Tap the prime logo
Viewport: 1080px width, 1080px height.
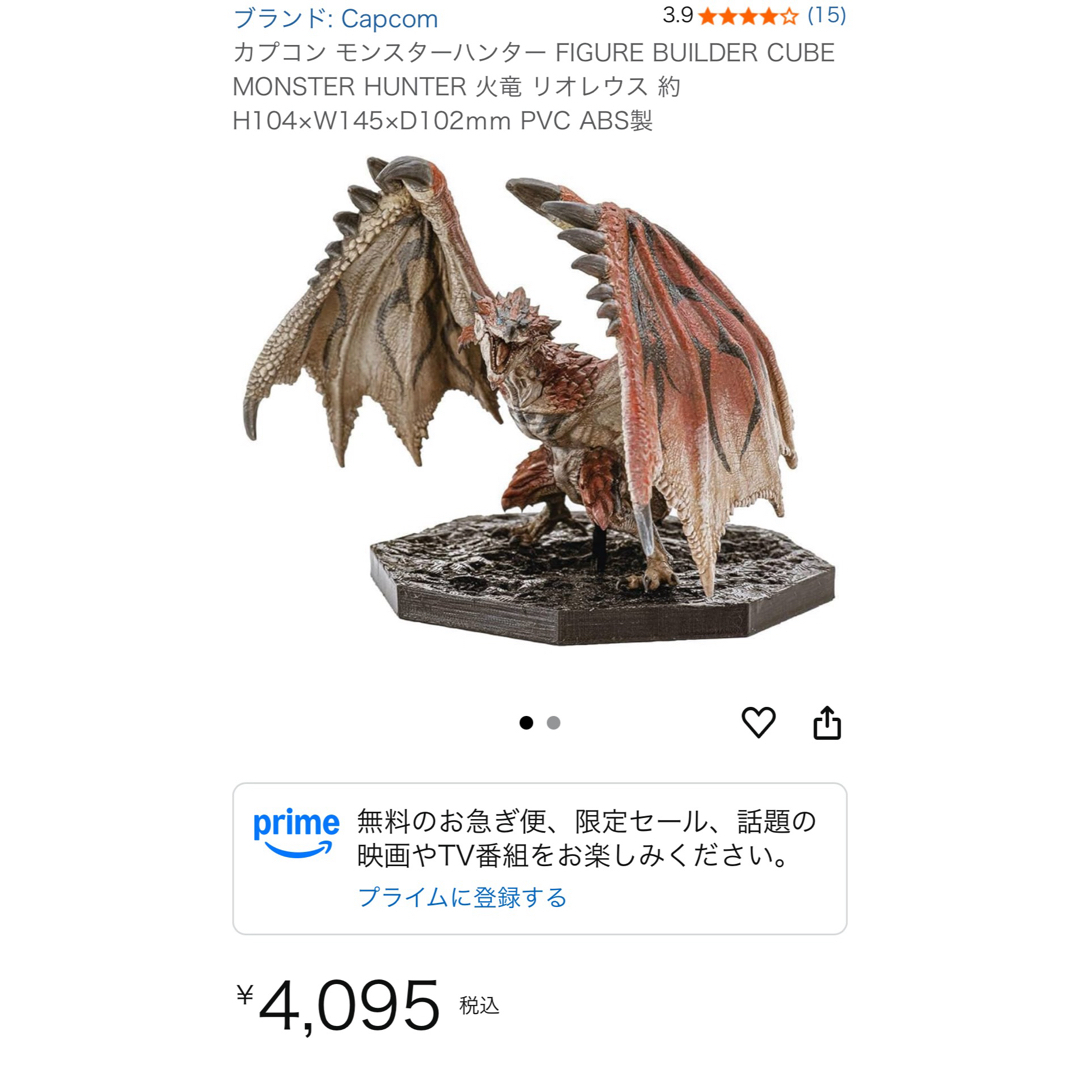coord(296,833)
